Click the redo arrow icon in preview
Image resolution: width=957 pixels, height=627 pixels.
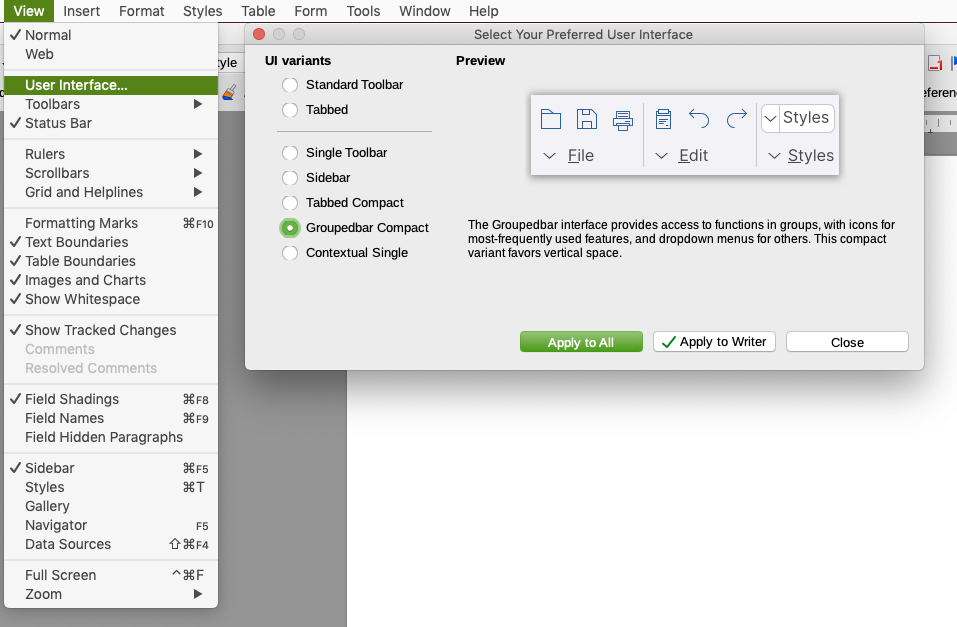tap(737, 118)
